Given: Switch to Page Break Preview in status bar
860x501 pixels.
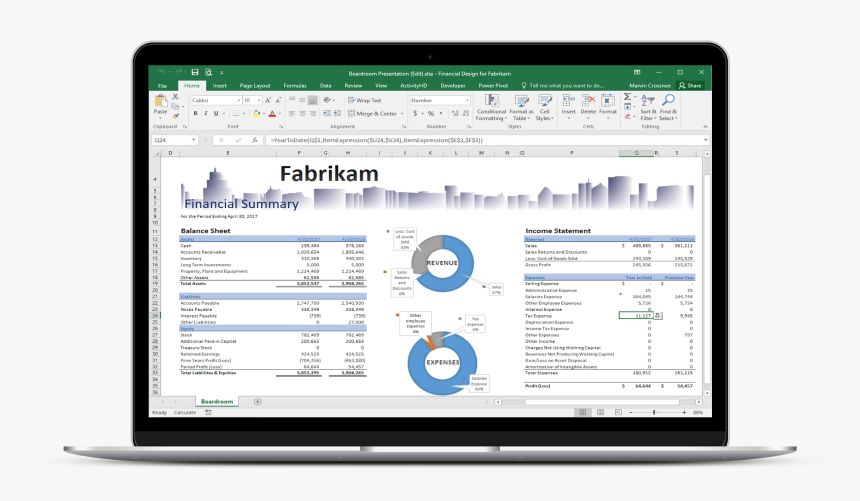Looking at the screenshot, I should [x=618, y=412].
